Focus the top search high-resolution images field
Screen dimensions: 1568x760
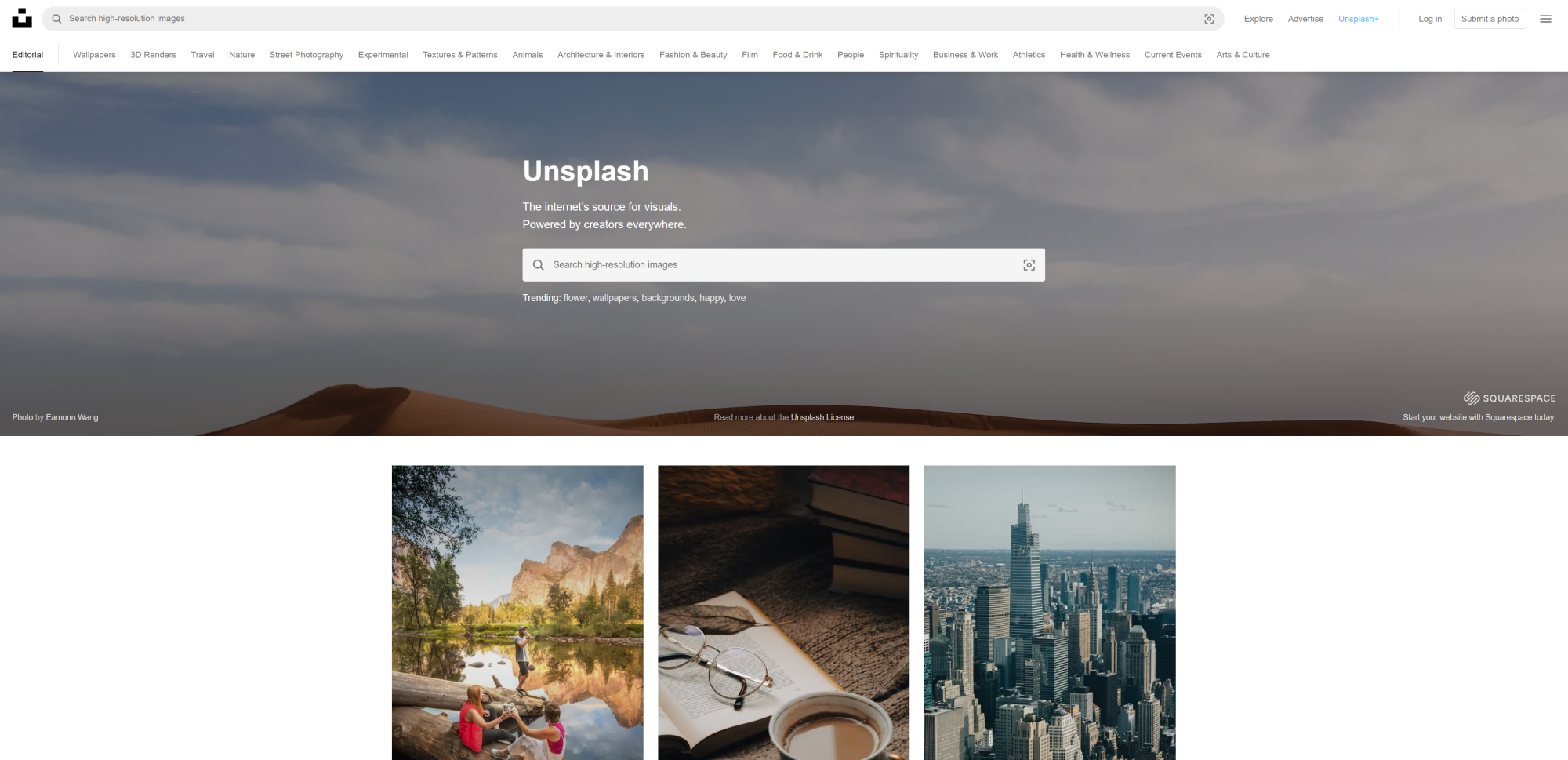633,19
